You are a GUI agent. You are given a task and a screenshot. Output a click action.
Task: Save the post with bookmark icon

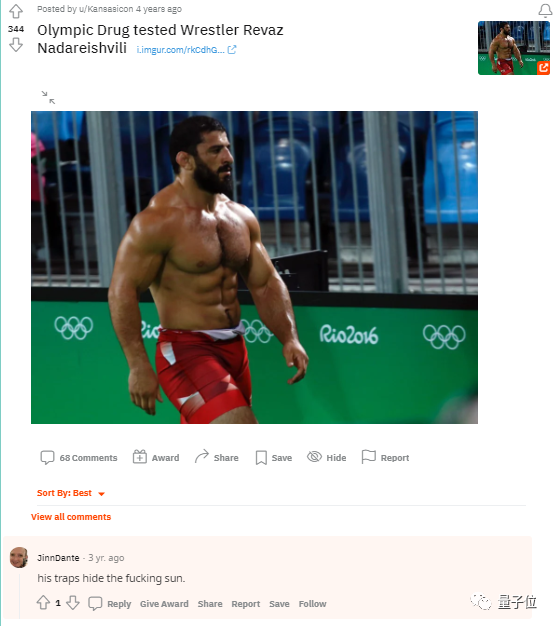point(274,458)
